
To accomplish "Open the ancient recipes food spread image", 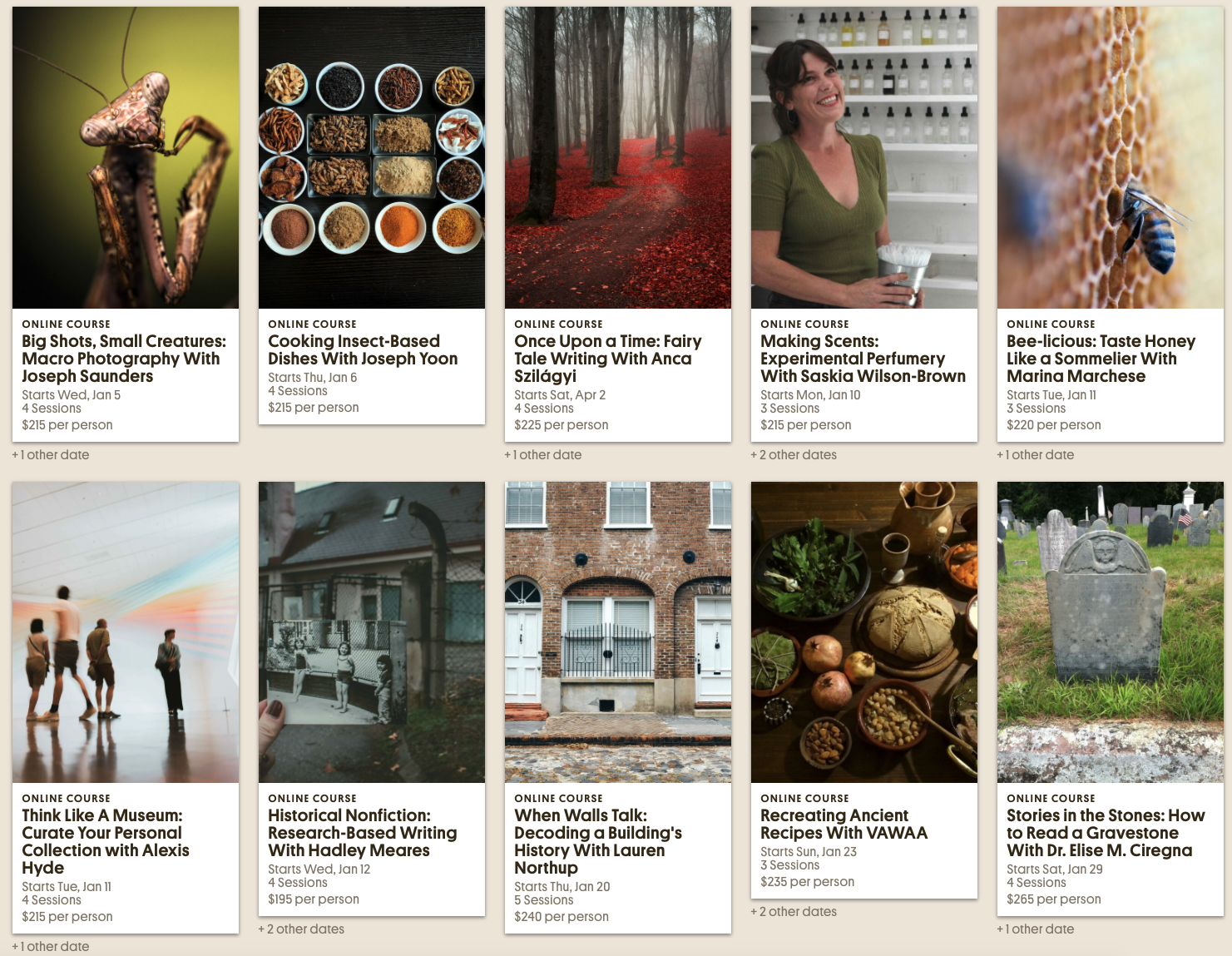I will tap(864, 632).
